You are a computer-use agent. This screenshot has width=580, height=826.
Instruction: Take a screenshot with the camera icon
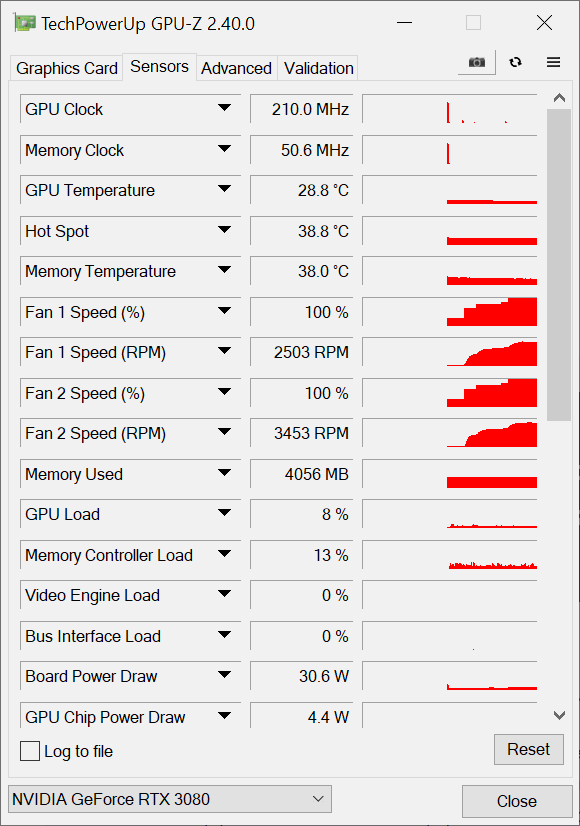[x=477, y=62]
